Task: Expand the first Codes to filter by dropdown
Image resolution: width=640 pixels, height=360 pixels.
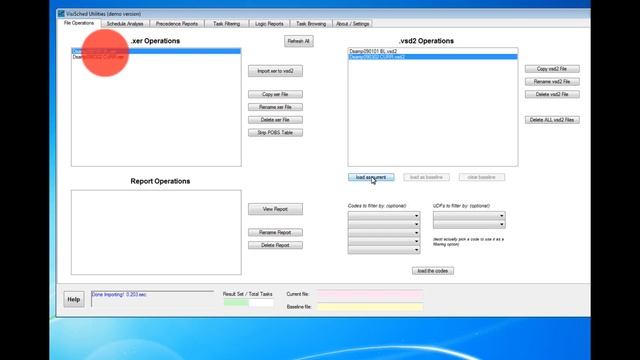Action: point(416,216)
